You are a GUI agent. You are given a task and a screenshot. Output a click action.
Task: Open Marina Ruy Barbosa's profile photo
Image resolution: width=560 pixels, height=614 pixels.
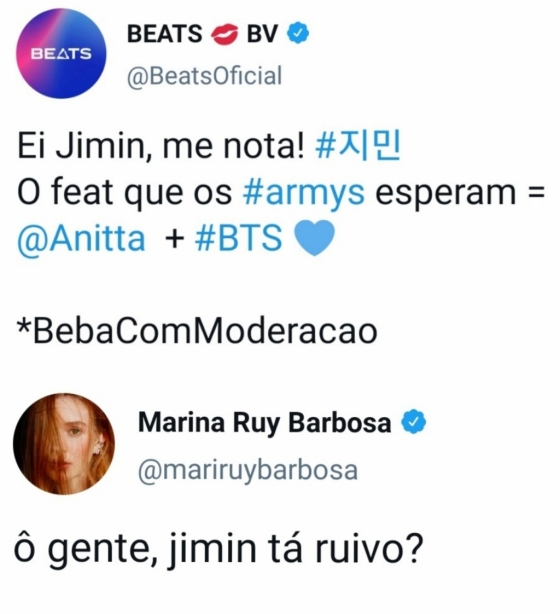click(x=64, y=444)
